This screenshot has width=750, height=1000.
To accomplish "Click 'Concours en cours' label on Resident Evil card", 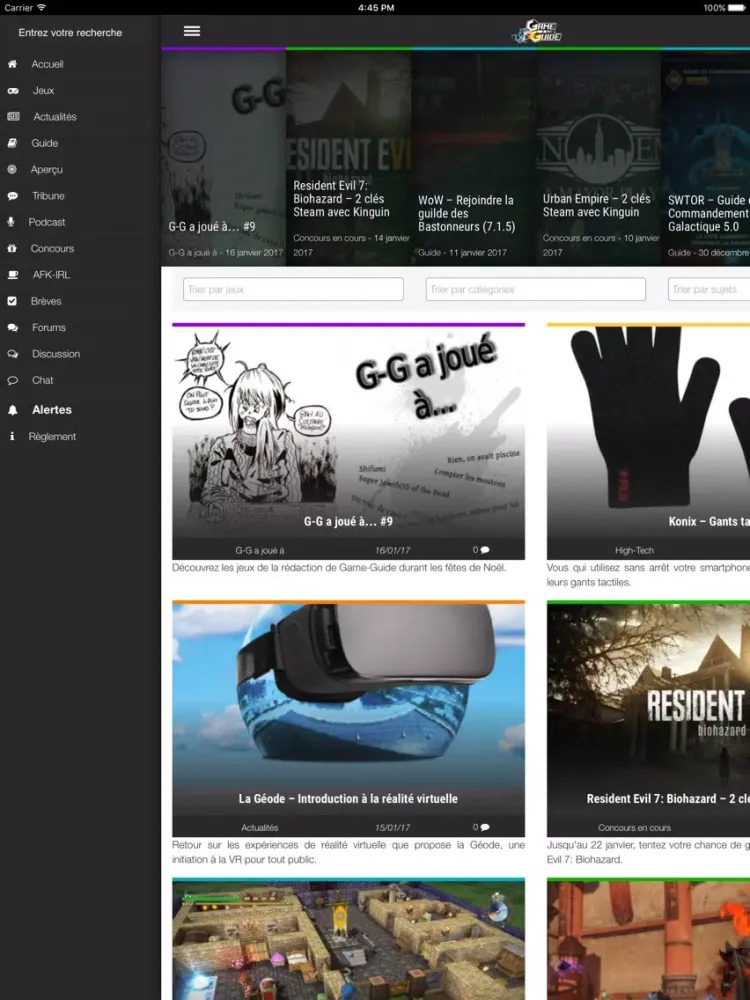I will [x=634, y=828].
